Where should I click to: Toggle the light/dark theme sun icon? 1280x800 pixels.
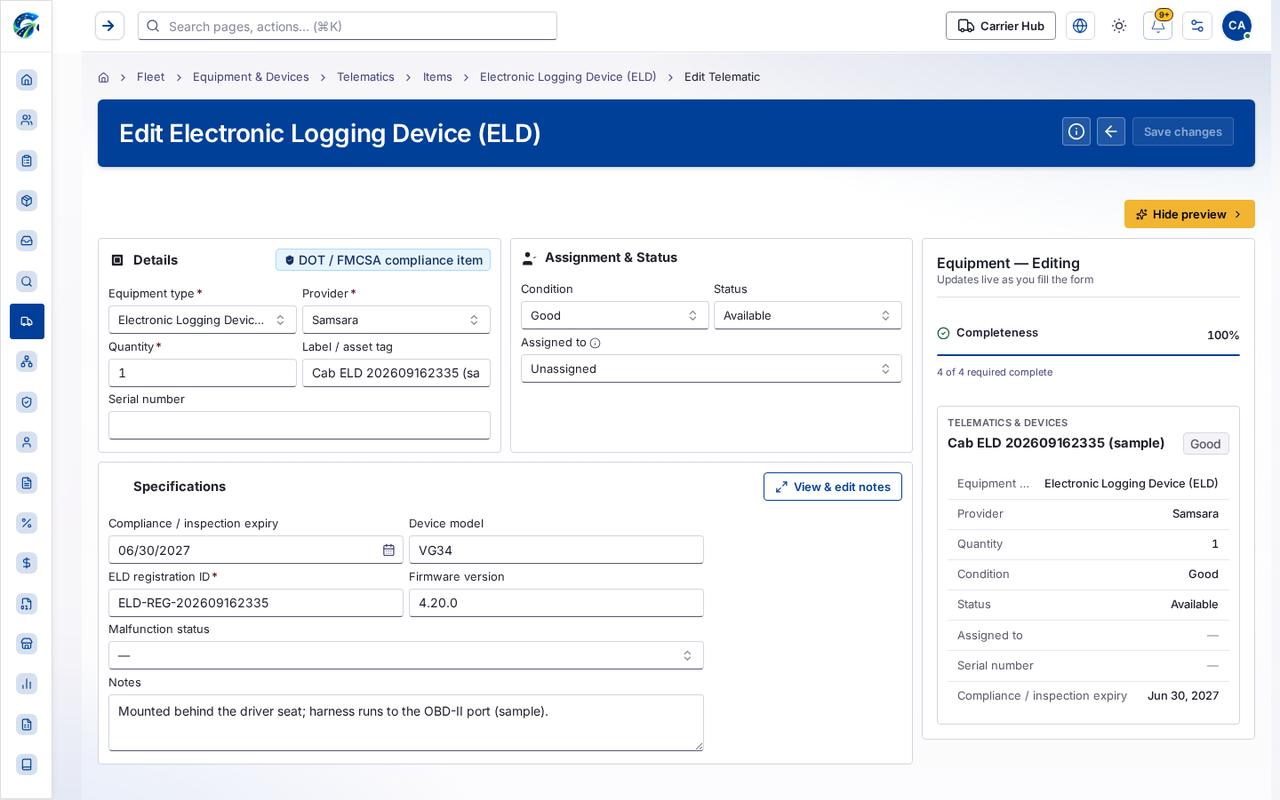[1119, 26]
